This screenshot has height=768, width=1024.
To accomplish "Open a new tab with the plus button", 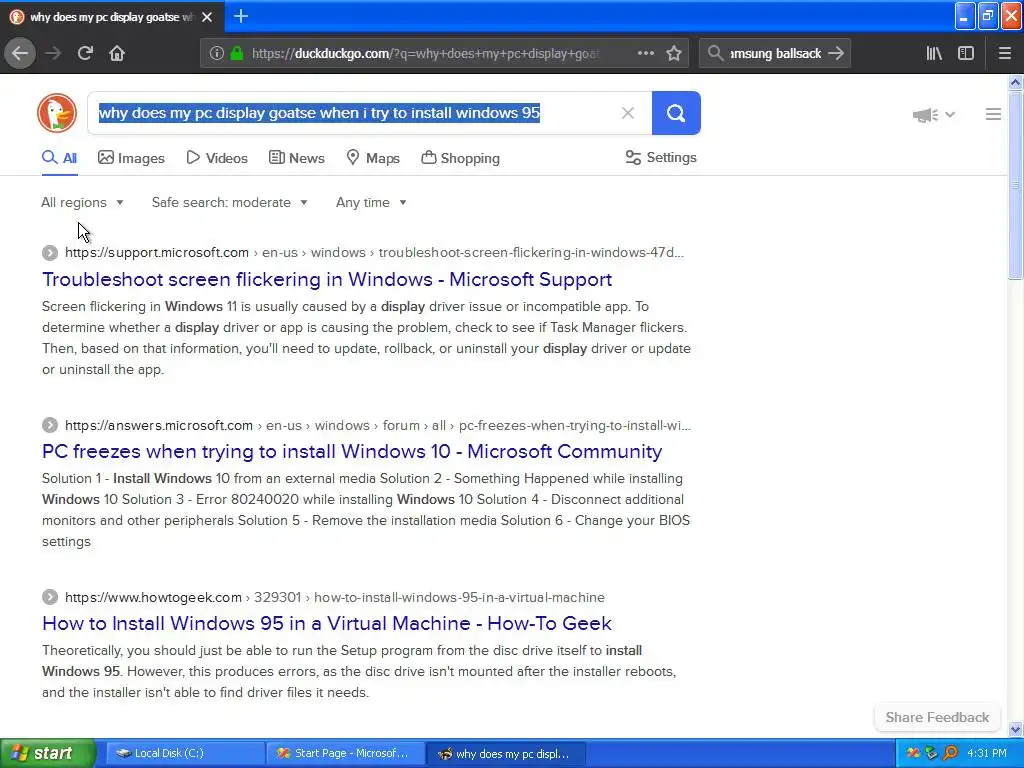I will coord(240,16).
